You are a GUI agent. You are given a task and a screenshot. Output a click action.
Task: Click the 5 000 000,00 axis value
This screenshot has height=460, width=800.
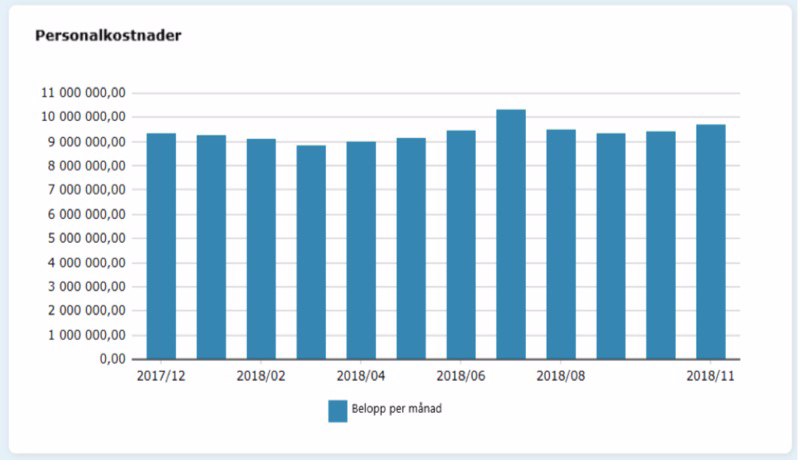point(87,238)
